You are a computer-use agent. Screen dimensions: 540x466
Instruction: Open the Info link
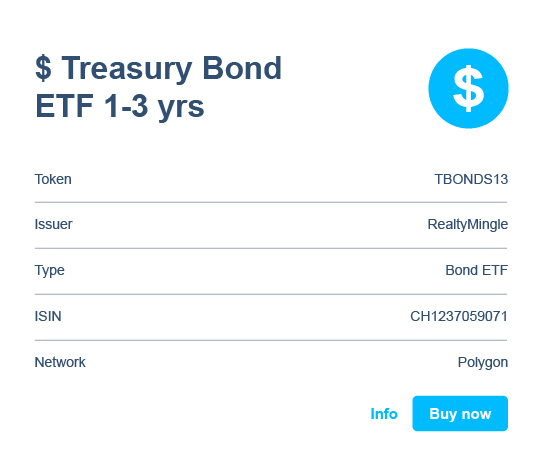tap(384, 414)
